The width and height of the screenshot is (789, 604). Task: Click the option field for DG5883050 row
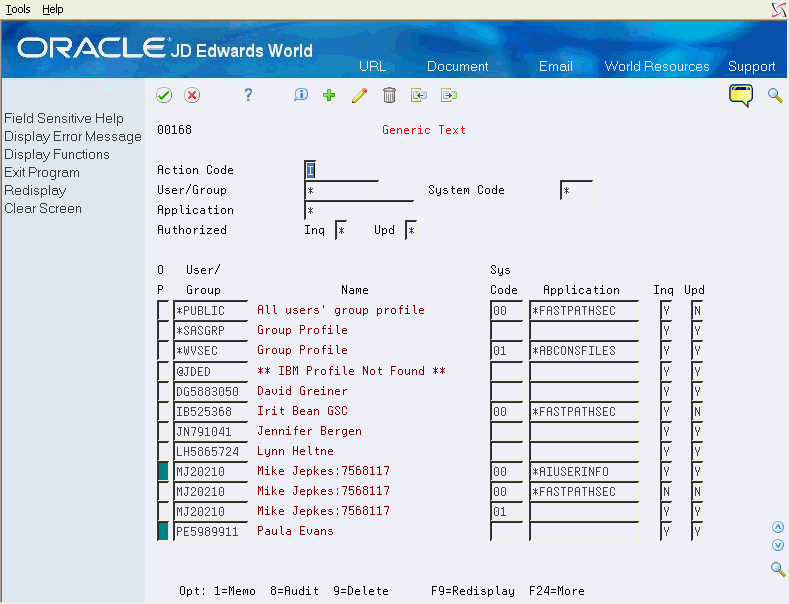[x=163, y=391]
